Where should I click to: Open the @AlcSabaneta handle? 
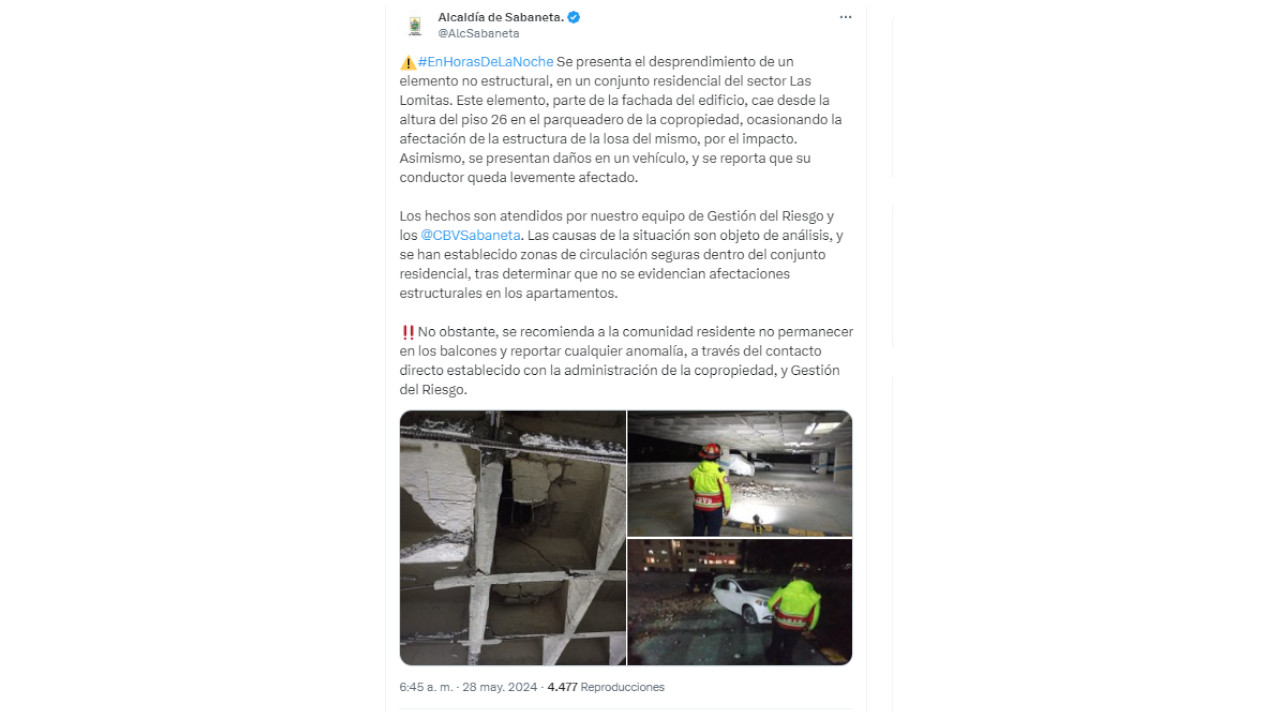tap(479, 34)
